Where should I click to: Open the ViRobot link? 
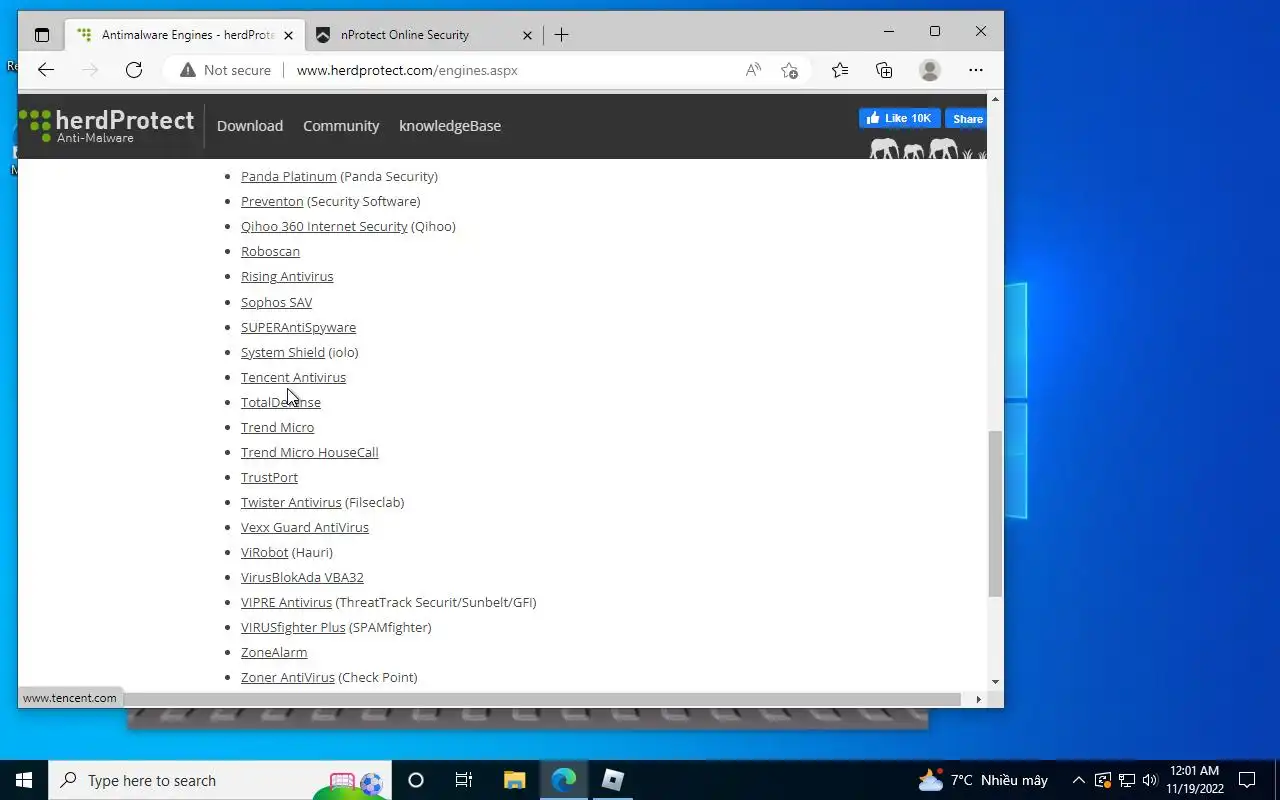264,552
